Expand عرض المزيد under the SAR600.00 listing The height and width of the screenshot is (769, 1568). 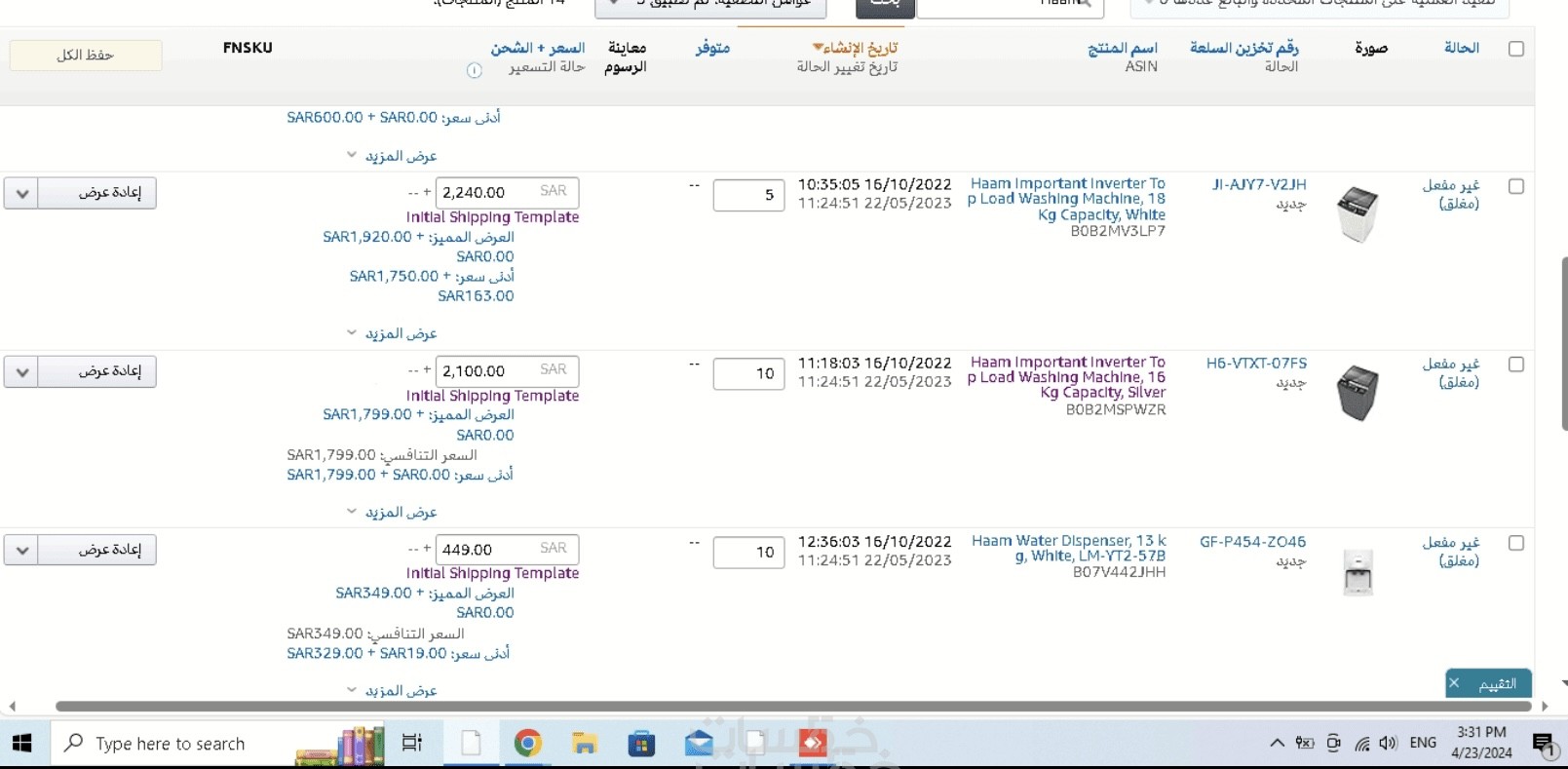(392, 156)
